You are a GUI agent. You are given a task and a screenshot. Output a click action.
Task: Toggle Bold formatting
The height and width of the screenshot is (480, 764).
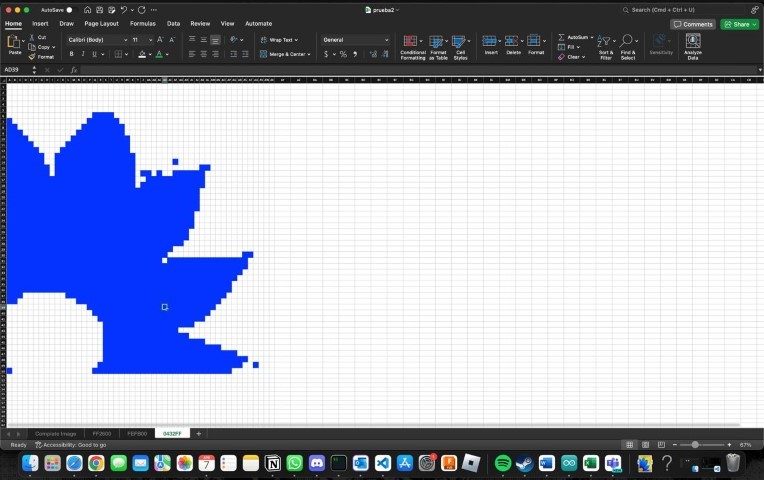click(x=72, y=54)
